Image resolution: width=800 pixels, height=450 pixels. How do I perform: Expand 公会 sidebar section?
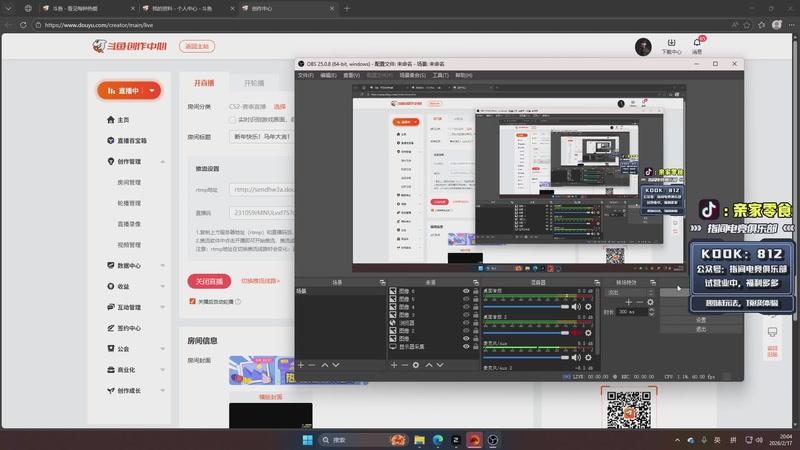tap(162, 349)
